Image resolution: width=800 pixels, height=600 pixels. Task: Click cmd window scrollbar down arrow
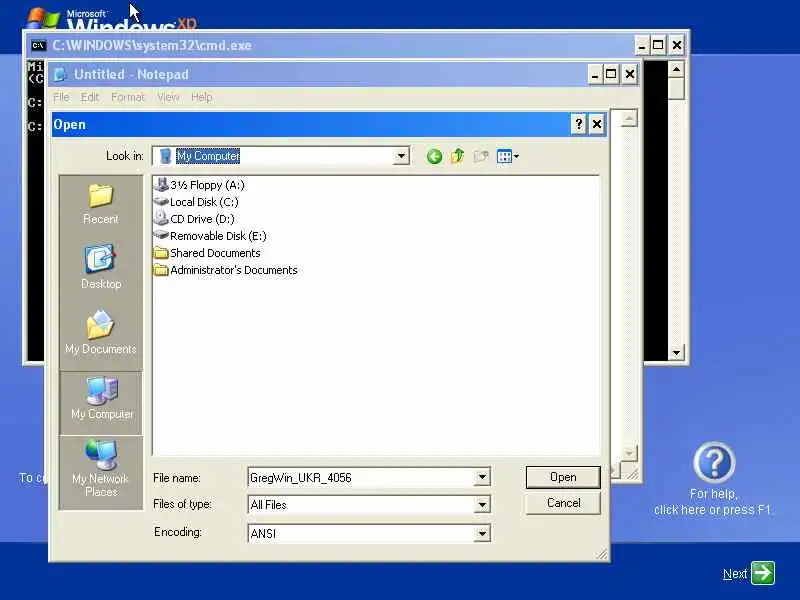tap(677, 353)
